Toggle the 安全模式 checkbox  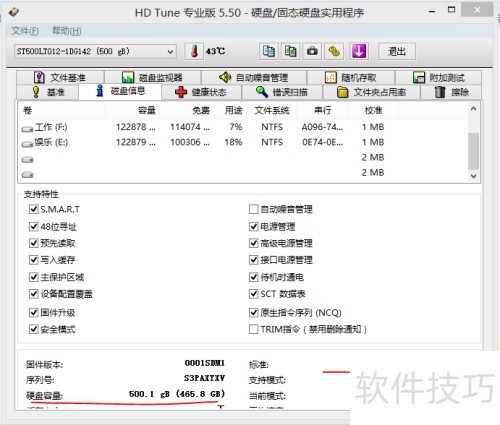[33, 329]
